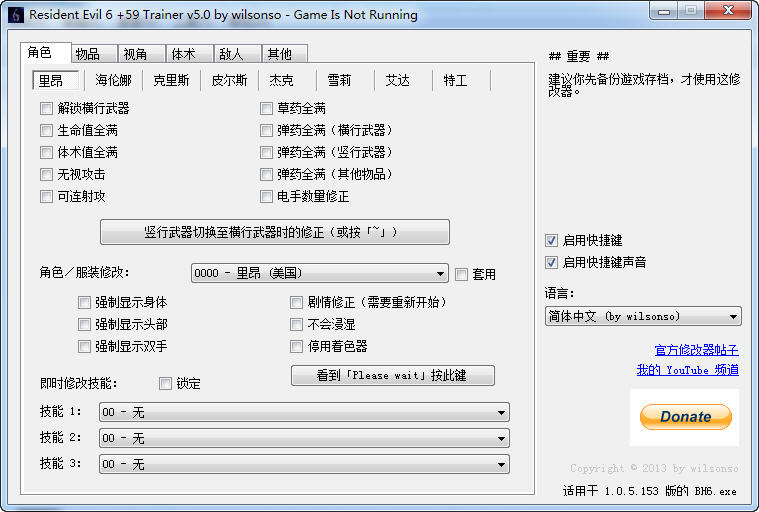The width and height of the screenshot is (759, 512).
Task: Open the 雪莉 character sub-tab
Action: pos(339,80)
